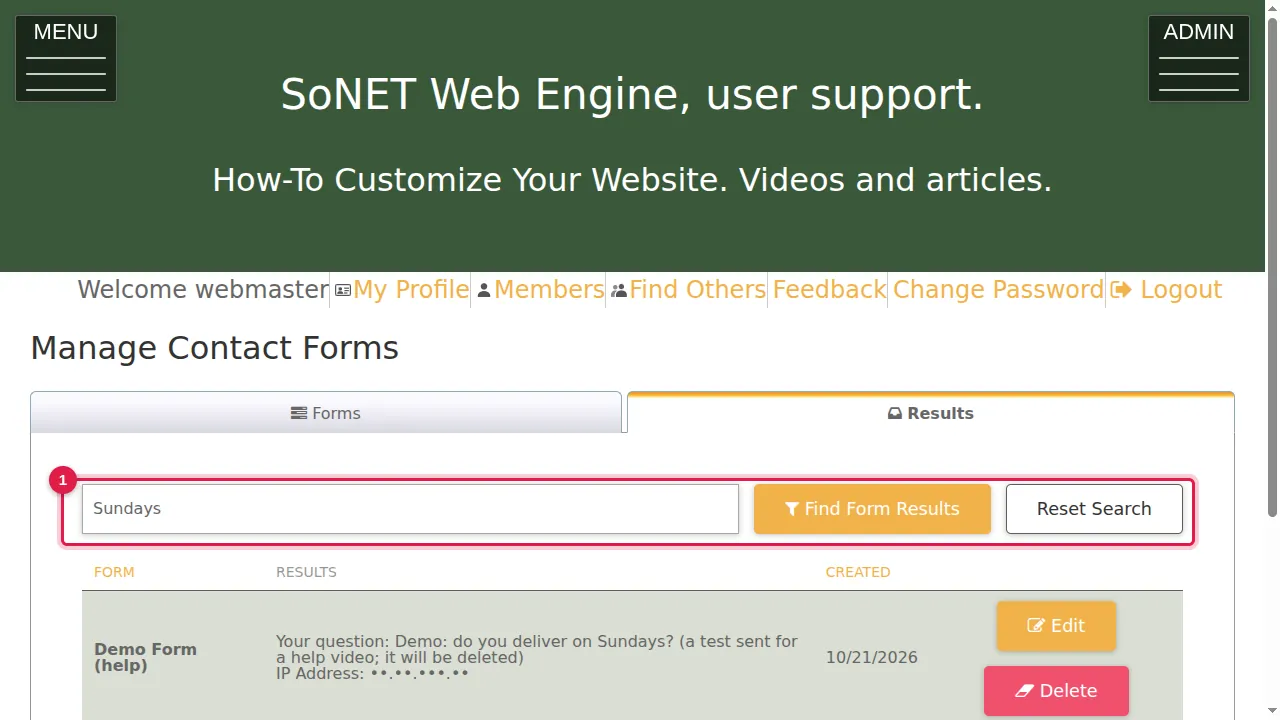Delete the Demo Form result
Image resolution: width=1280 pixels, height=720 pixels.
(x=1056, y=691)
